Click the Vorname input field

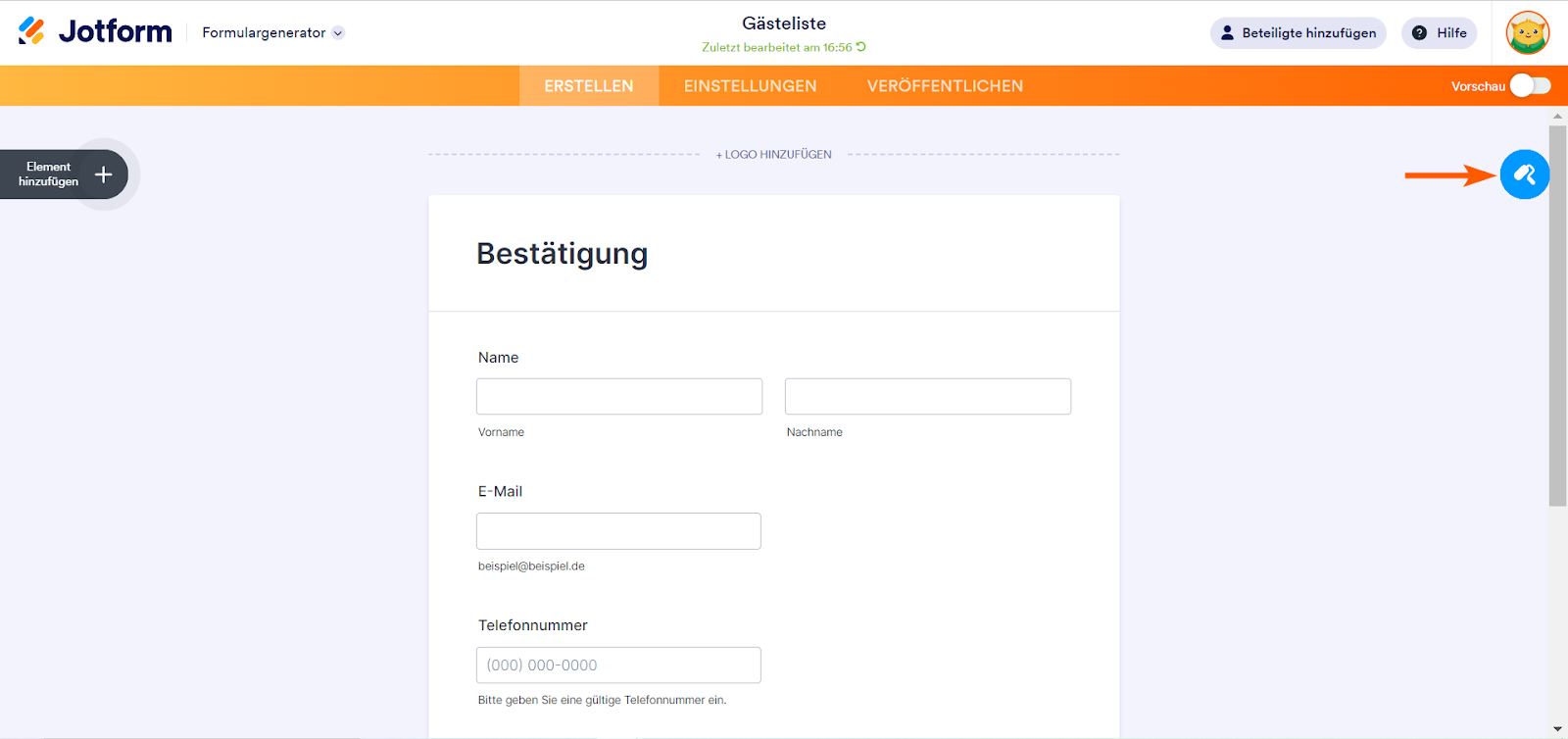619,397
